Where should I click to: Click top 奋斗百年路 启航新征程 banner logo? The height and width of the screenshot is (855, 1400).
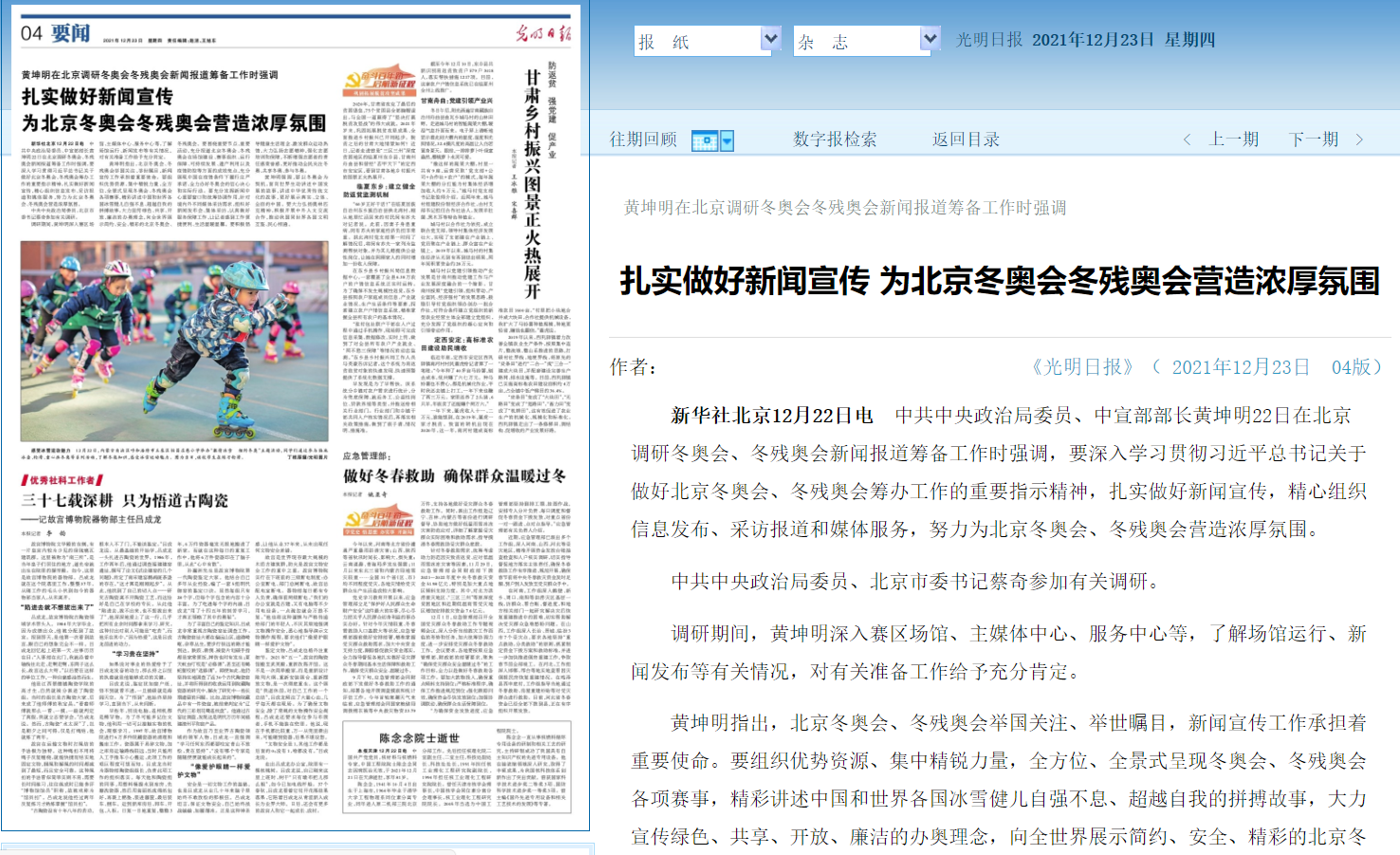[x=379, y=82]
